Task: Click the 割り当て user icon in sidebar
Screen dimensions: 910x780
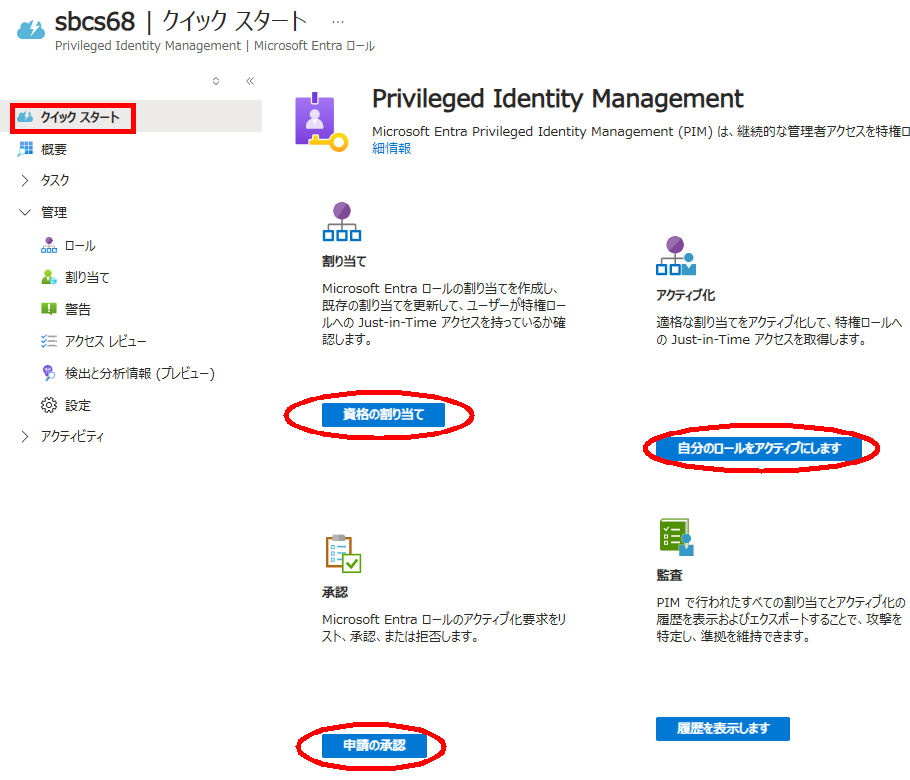Action: pos(49,277)
